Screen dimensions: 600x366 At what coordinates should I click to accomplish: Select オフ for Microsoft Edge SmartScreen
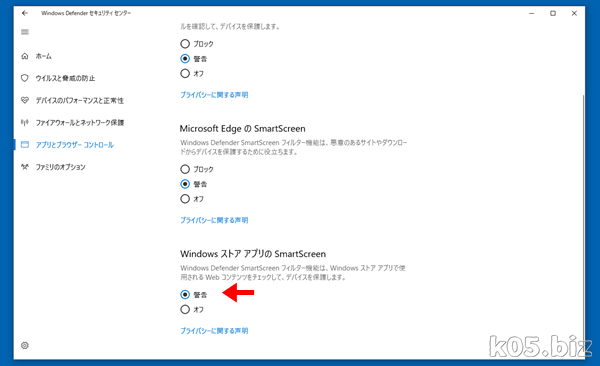pos(185,199)
